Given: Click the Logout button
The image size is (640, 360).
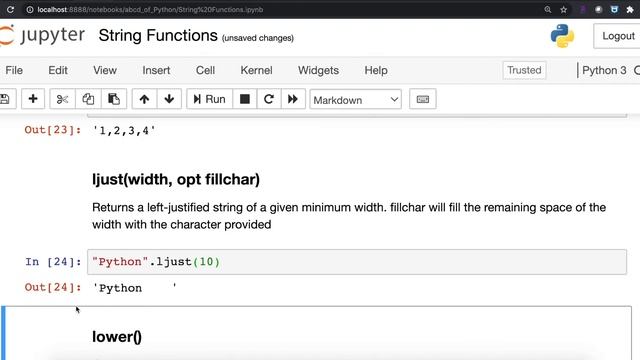Looking at the screenshot, I should click(618, 36).
